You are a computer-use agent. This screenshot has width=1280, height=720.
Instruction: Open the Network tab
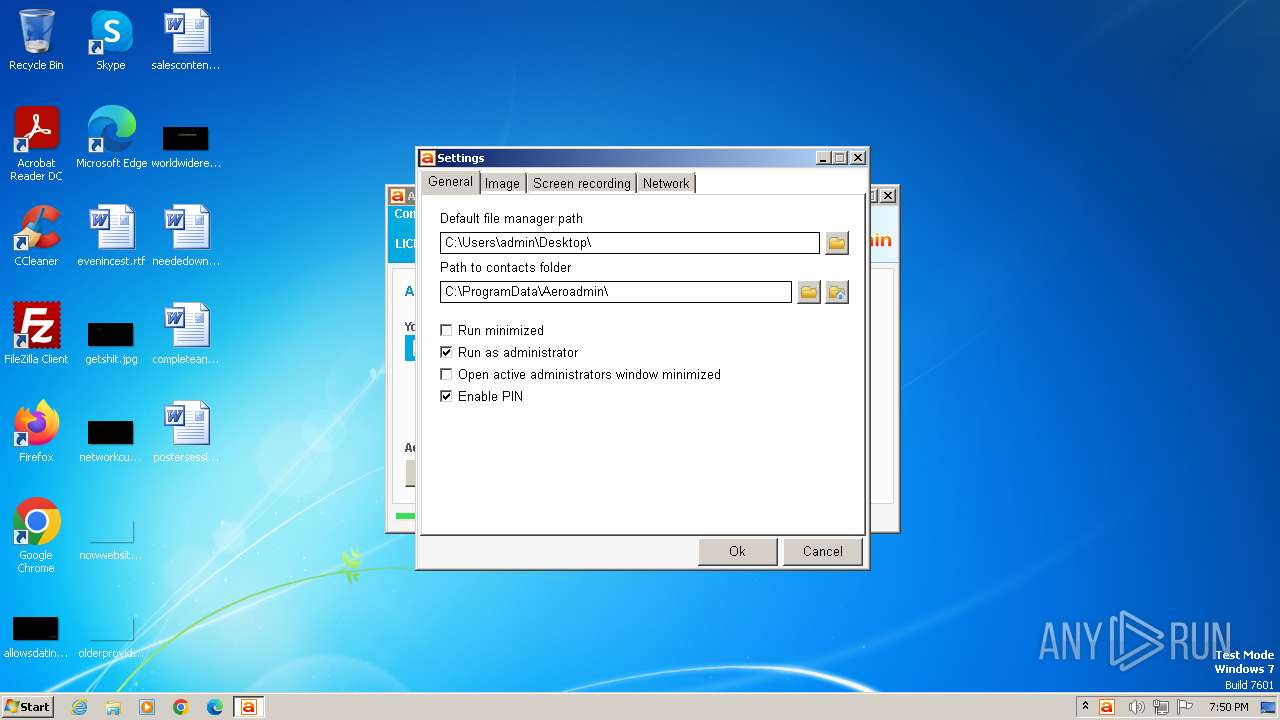tap(666, 183)
